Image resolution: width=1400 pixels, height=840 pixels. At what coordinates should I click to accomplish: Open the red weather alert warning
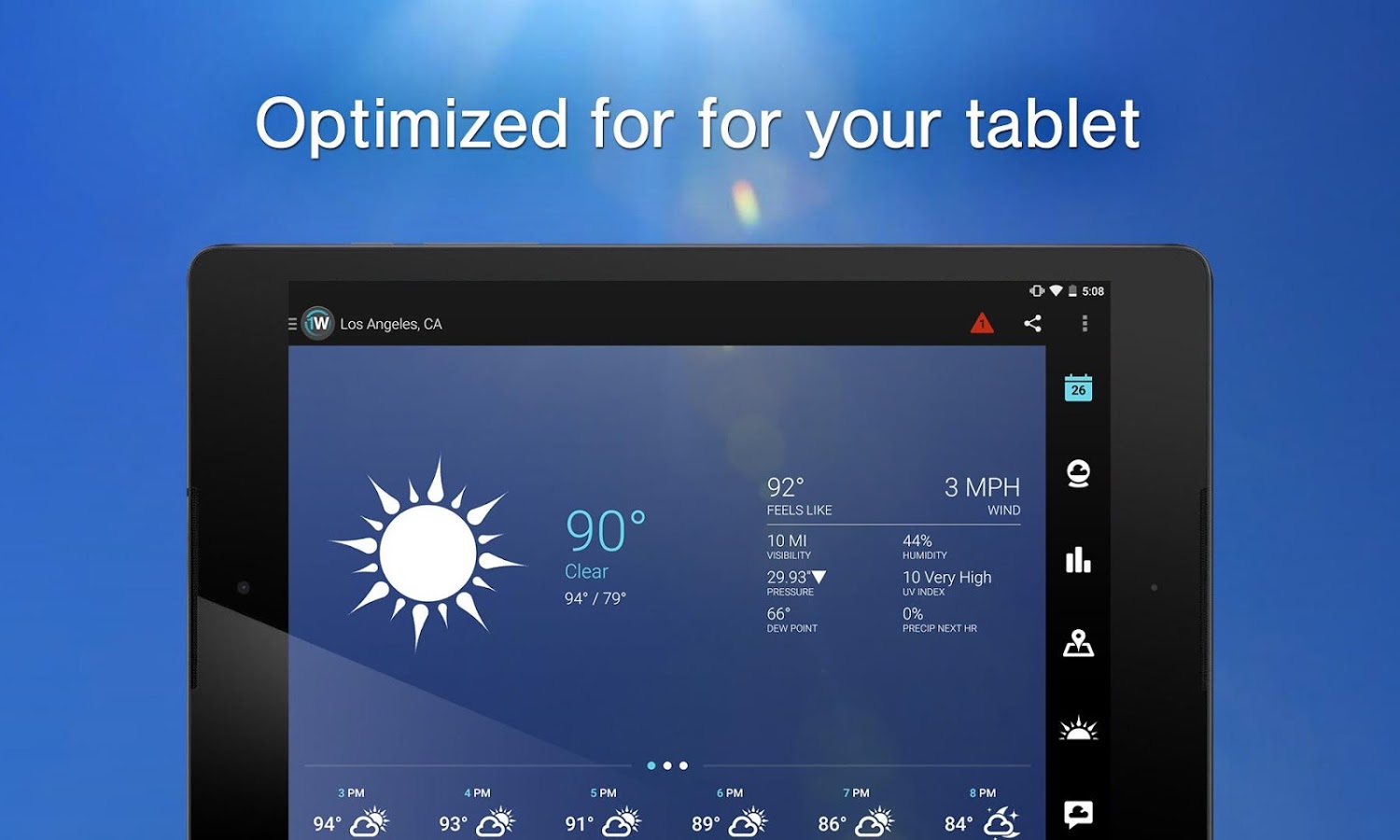(982, 324)
